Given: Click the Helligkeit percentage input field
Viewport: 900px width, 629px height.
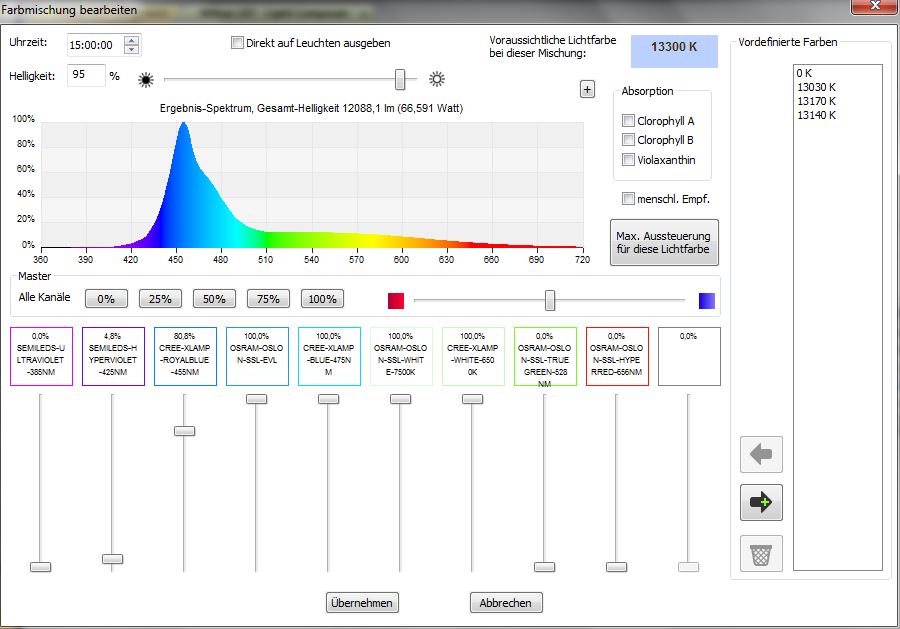Looking at the screenshot, I should (86, 76).
